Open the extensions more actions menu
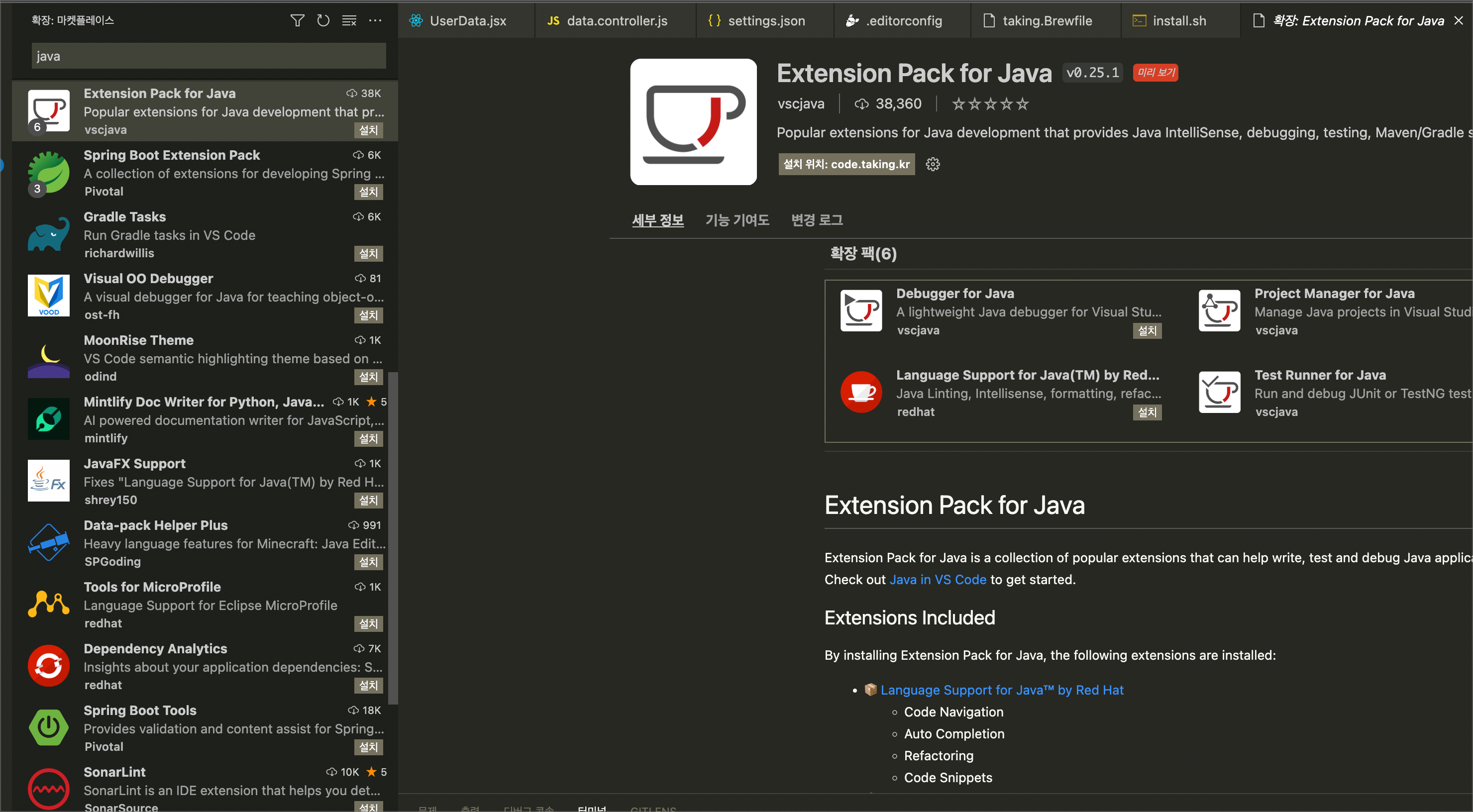Viewport: 1473px width, 812px height. click(x=376, y=20)
